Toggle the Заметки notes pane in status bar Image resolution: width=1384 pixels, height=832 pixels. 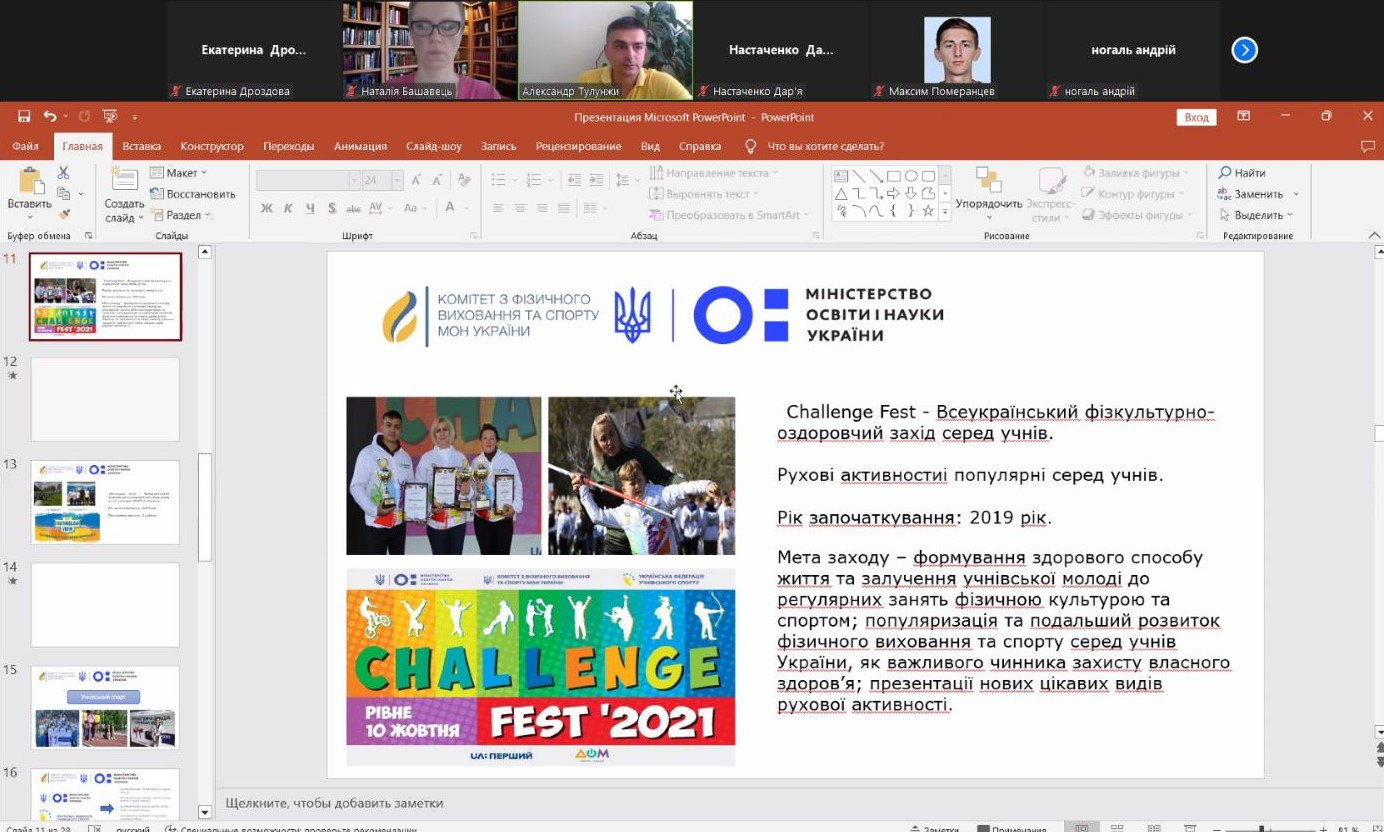934,828
